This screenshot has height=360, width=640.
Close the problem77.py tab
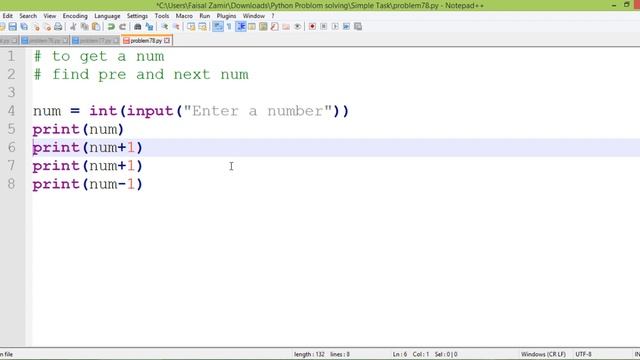[116, 41]
